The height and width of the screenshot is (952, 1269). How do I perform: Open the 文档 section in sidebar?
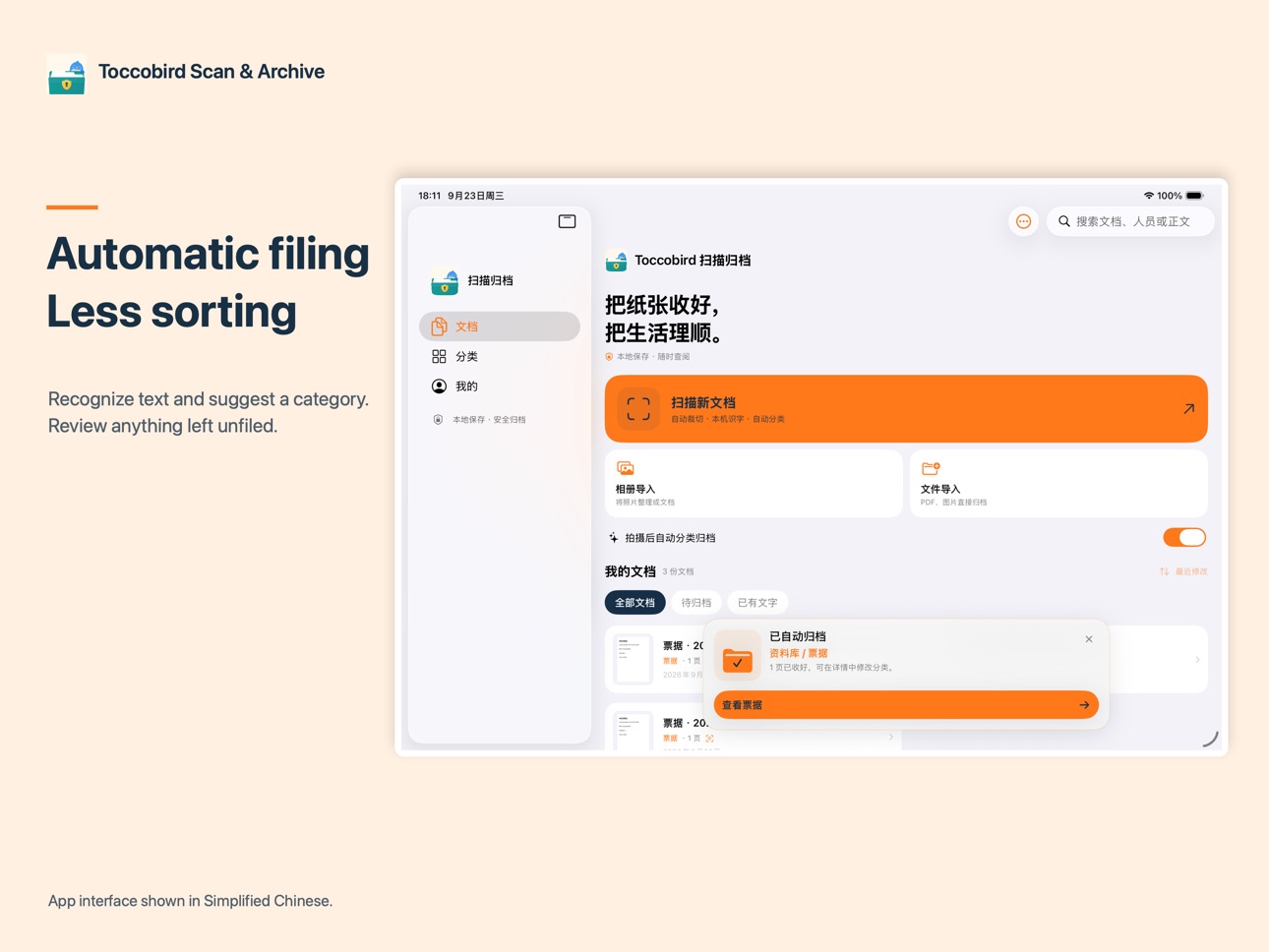click(499, 327)
